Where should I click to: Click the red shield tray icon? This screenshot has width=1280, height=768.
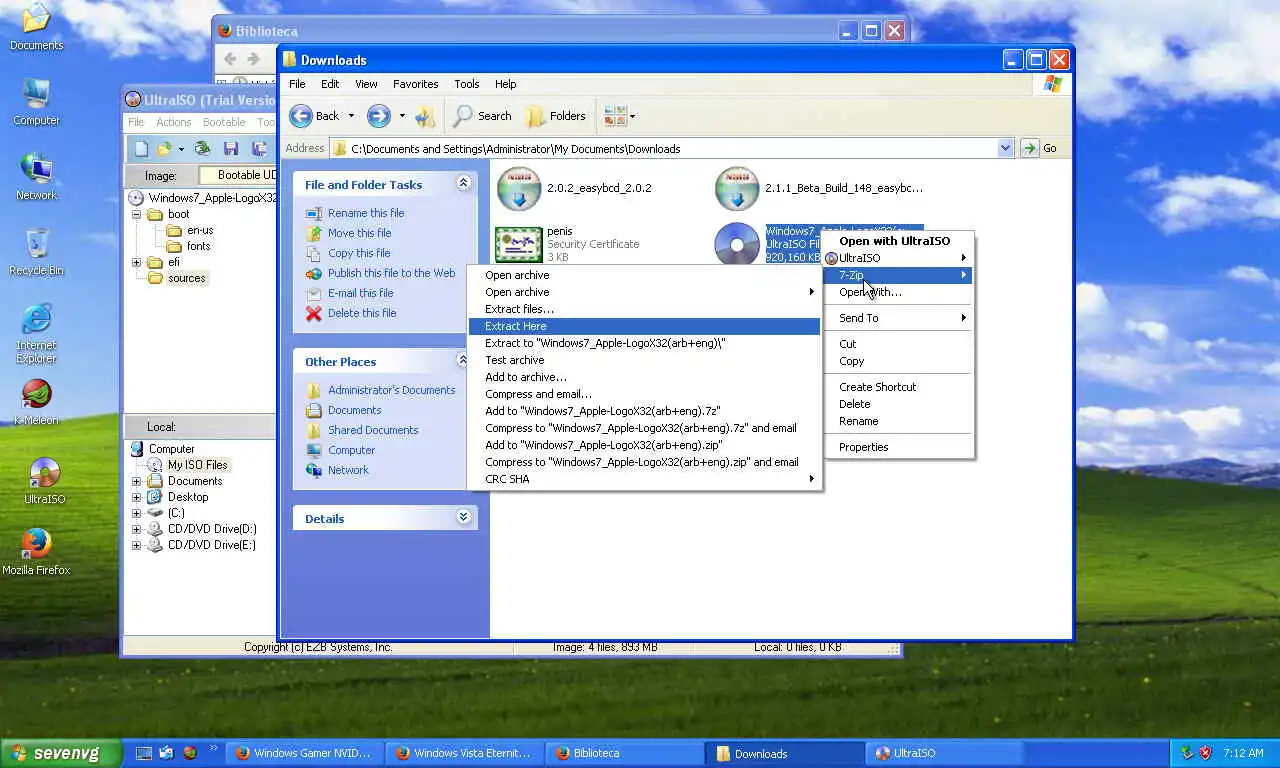(x=1205, y=753)
